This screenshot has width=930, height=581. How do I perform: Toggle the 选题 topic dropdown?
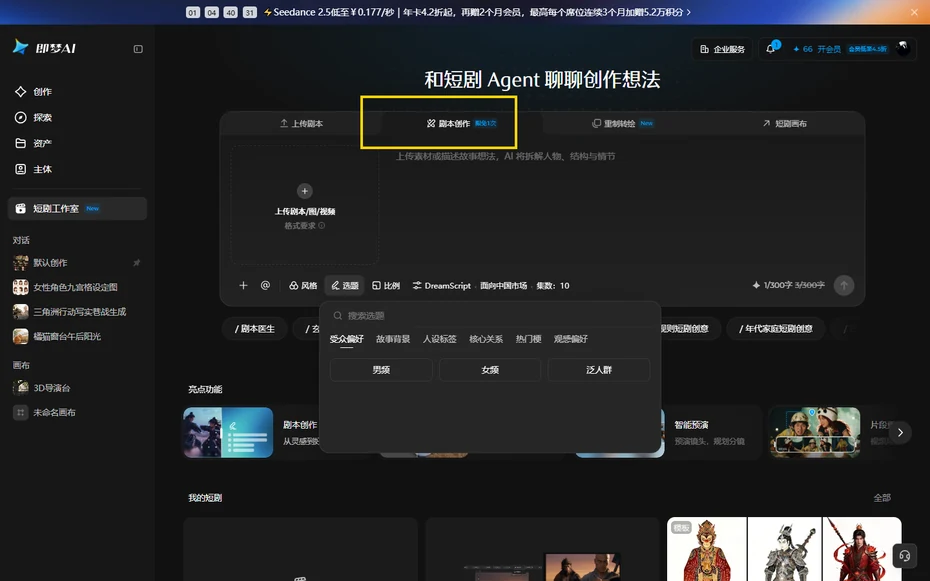[x=345, y=285]
